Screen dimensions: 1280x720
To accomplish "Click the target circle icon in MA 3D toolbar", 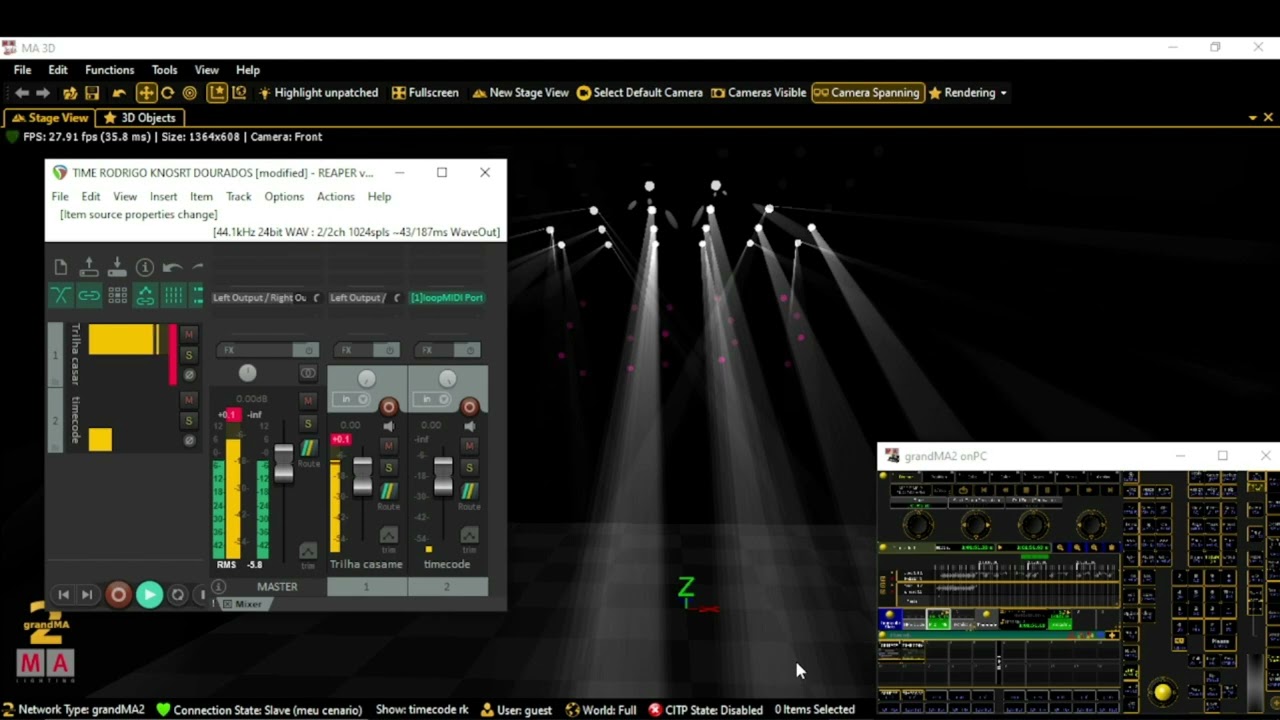I will click(x=189, y=93).
